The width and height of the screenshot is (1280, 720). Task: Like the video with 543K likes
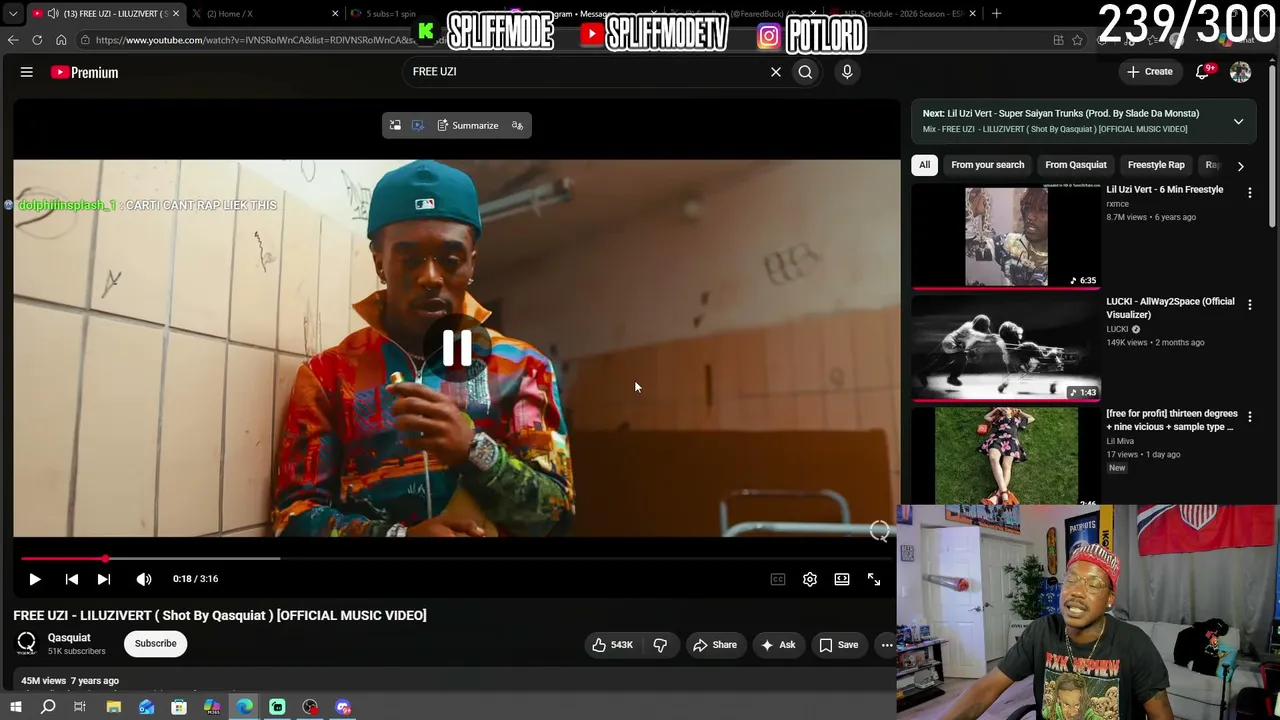coord(612,645)
